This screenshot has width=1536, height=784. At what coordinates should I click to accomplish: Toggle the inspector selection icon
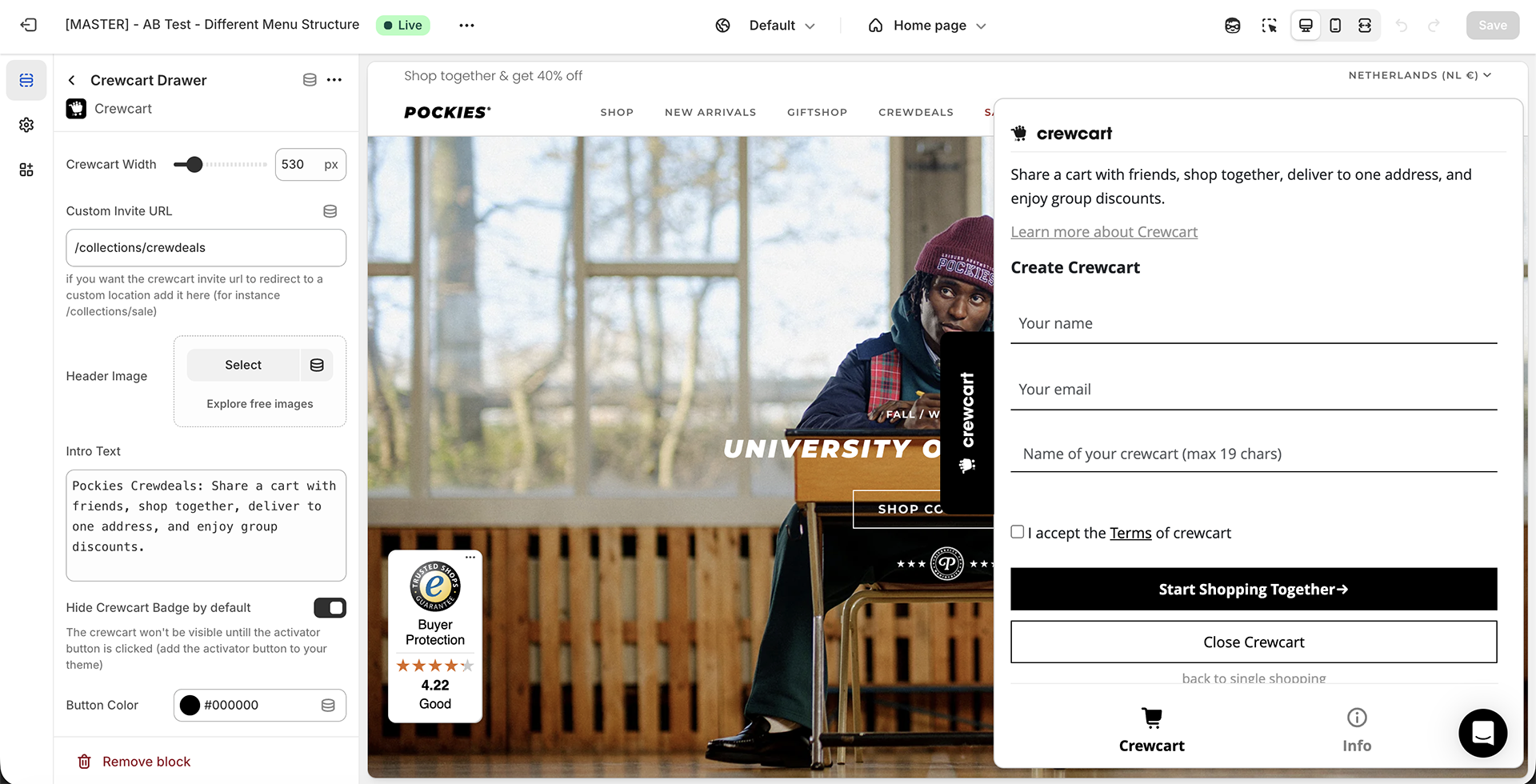tap(1269, 26)
